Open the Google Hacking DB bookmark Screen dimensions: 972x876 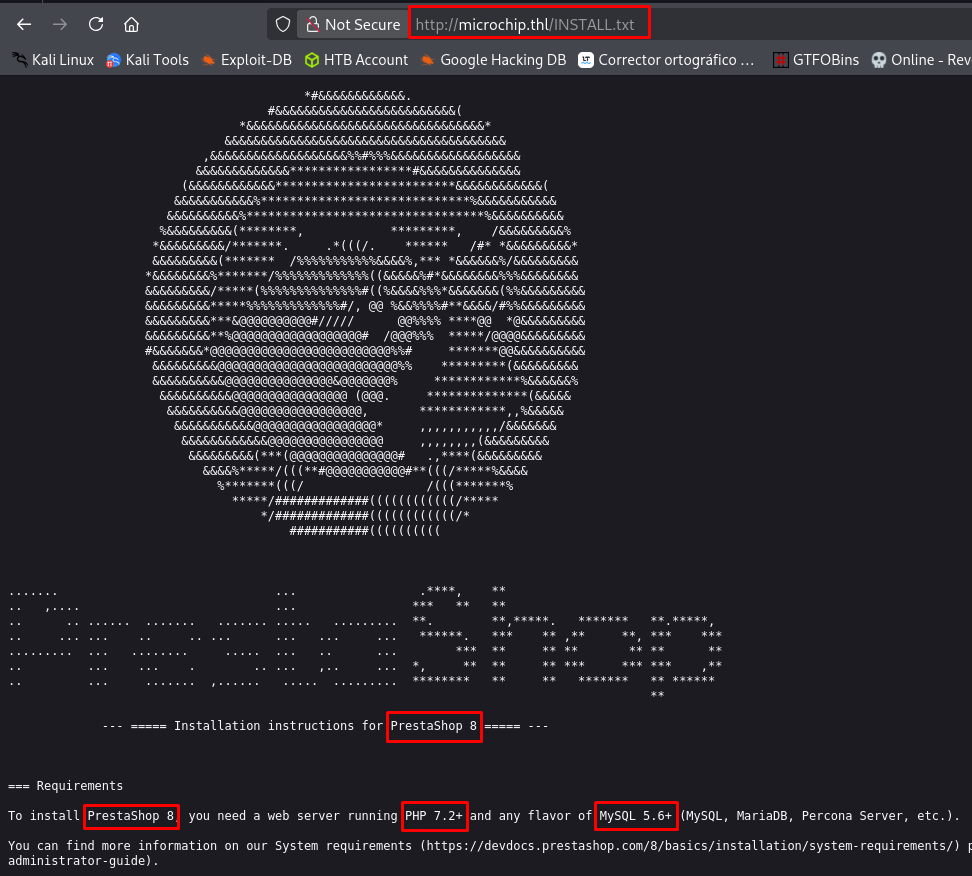pos(493,60)
